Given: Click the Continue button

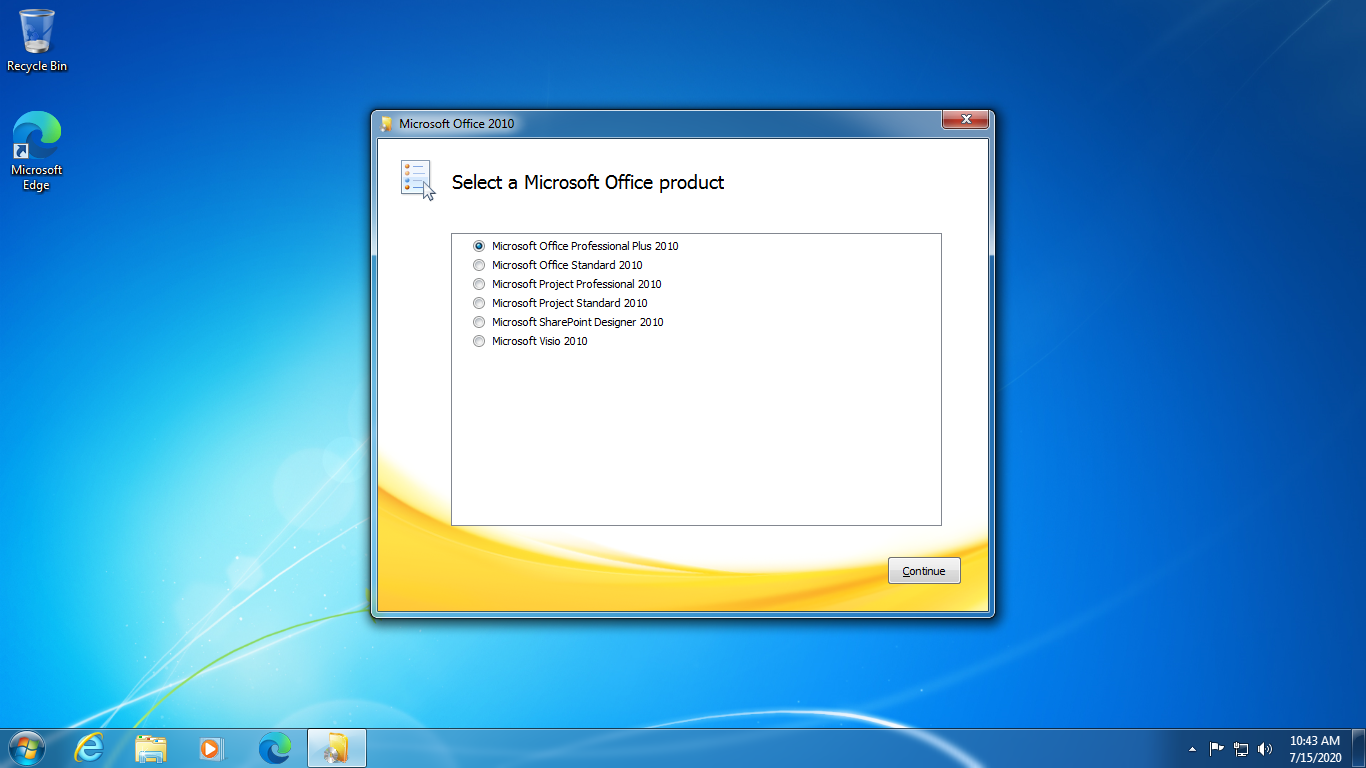Looking at the screenshot, I should click(x=924, y=571).
